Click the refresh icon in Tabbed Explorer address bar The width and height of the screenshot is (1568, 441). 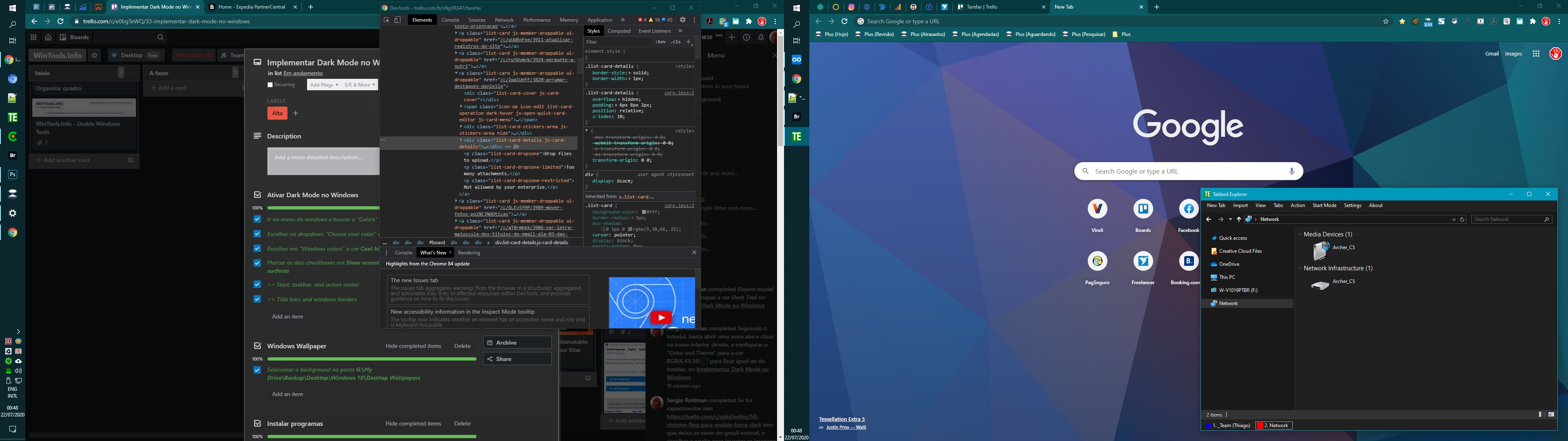[x=1462, y=219]
